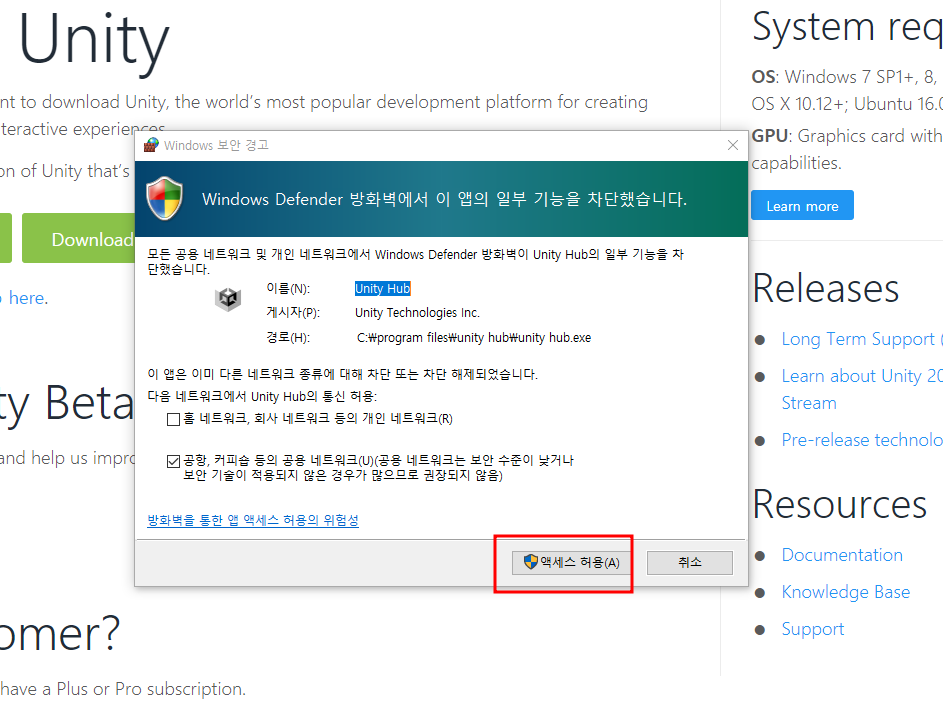Click the firewall icon in the dialog title bar
943x707 pixels.
pos(152,145)
